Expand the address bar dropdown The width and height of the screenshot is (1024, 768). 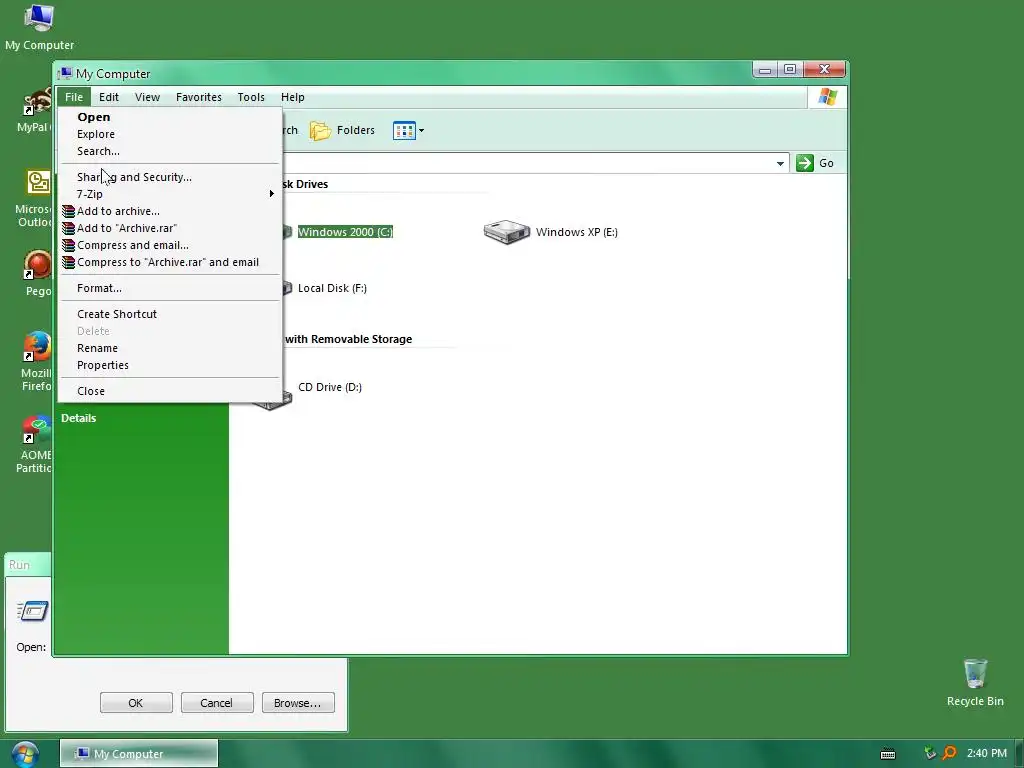780,163
